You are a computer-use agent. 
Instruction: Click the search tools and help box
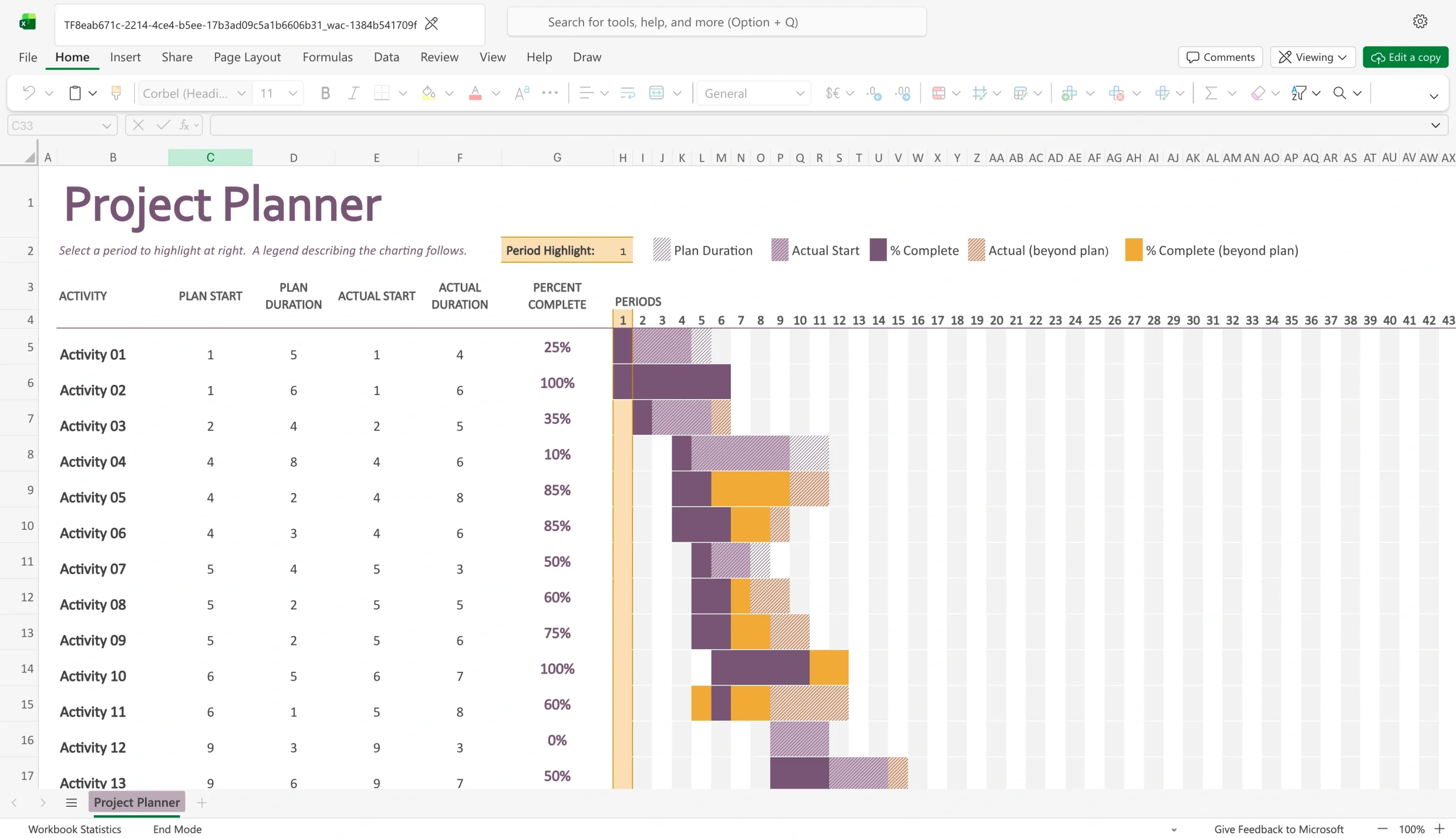(x=717, y=22)
